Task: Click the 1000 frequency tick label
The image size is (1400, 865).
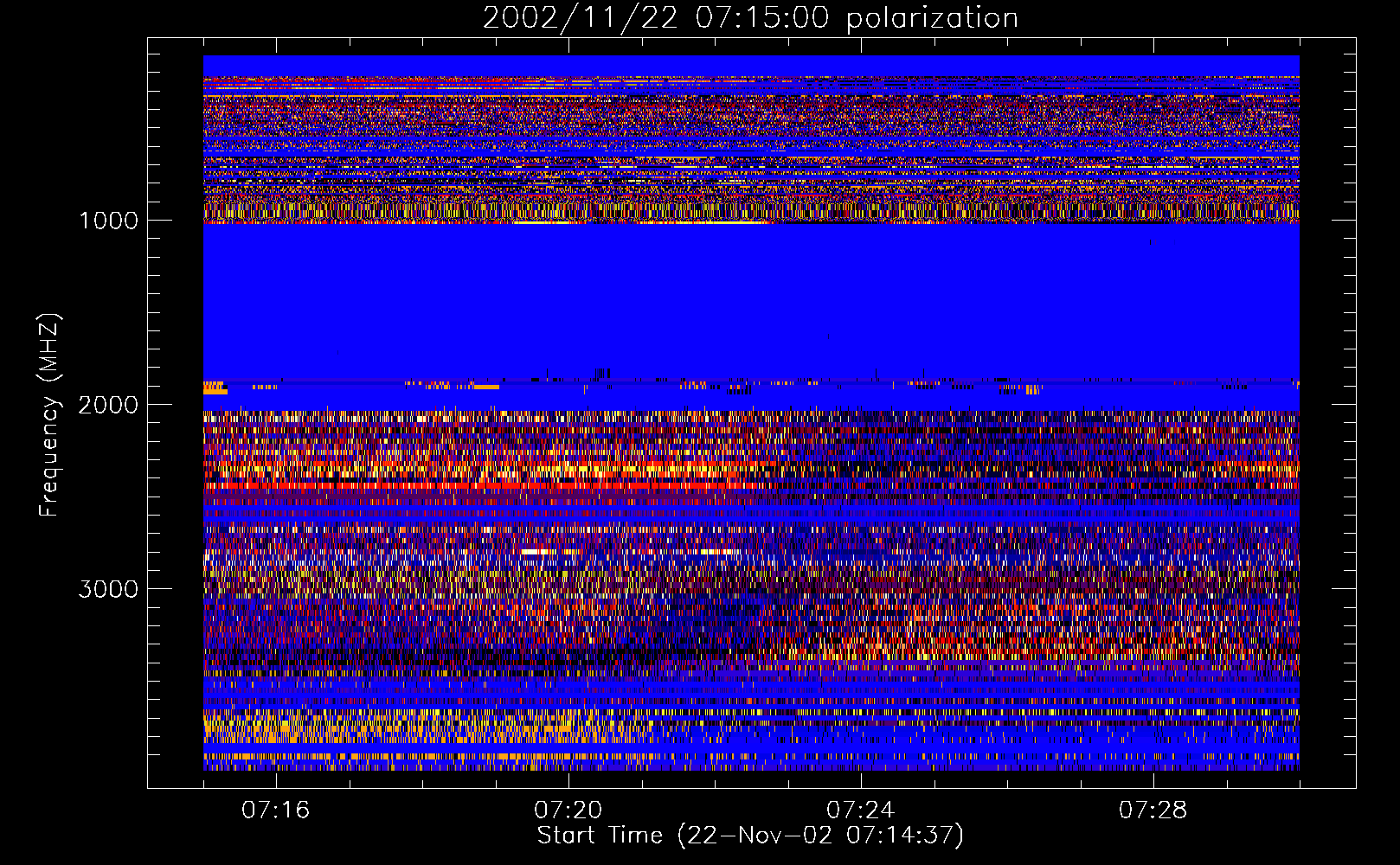Action: coord(108,221)
